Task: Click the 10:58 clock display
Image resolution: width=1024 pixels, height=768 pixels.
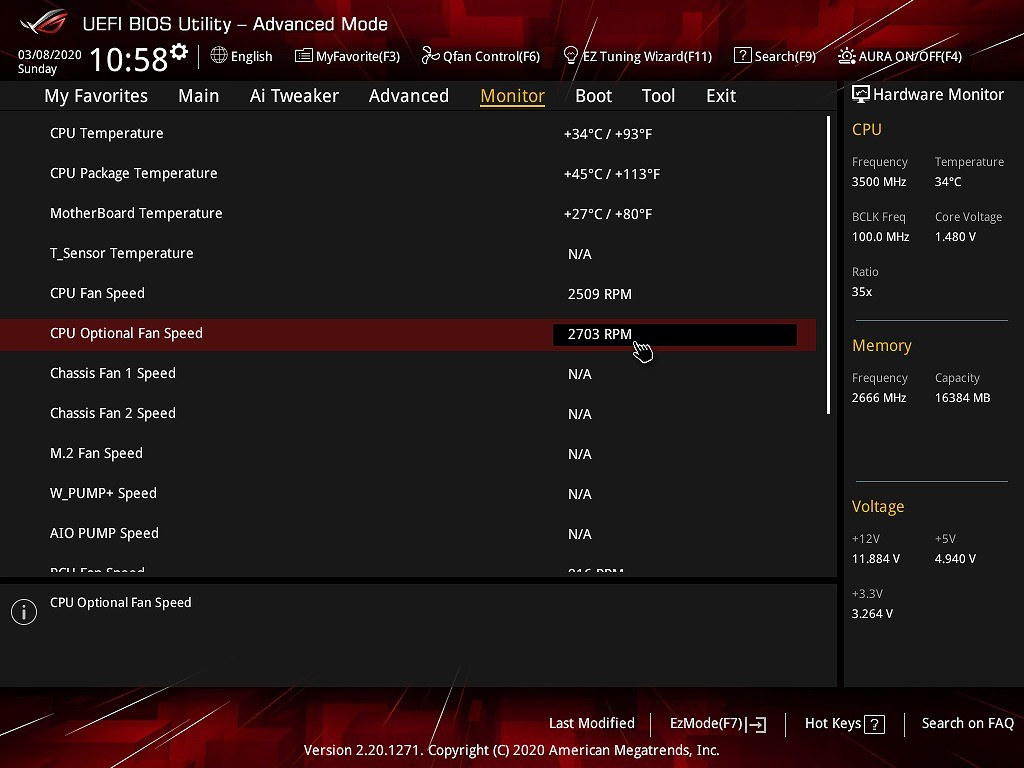Action: (x=129, y=59)
